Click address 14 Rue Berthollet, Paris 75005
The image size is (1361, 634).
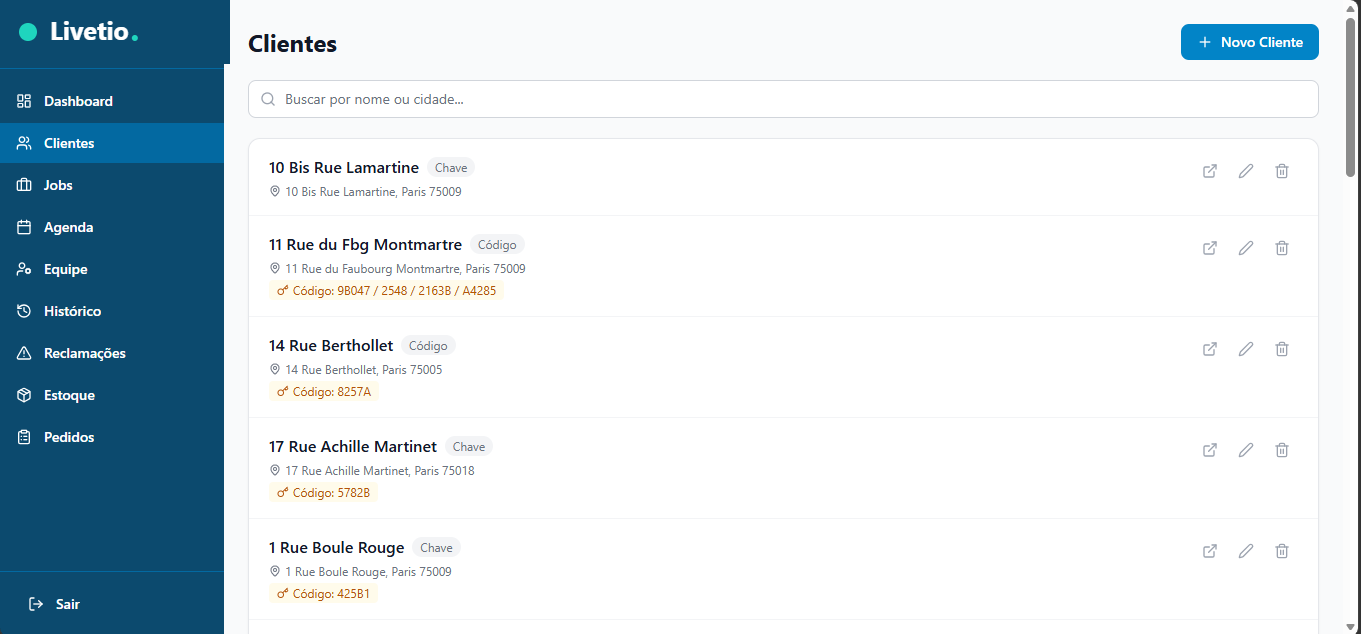tap(364, 370)
